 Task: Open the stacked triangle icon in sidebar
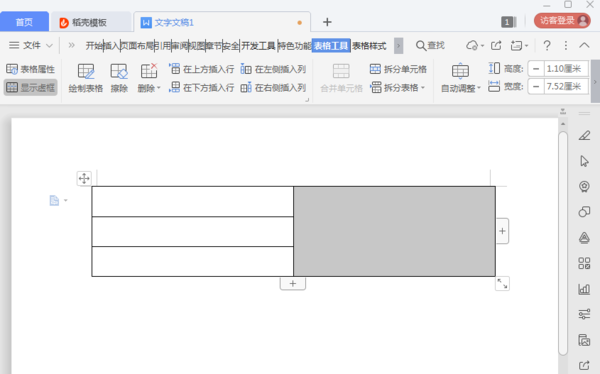pyautogui.click(x=584, y=238)
